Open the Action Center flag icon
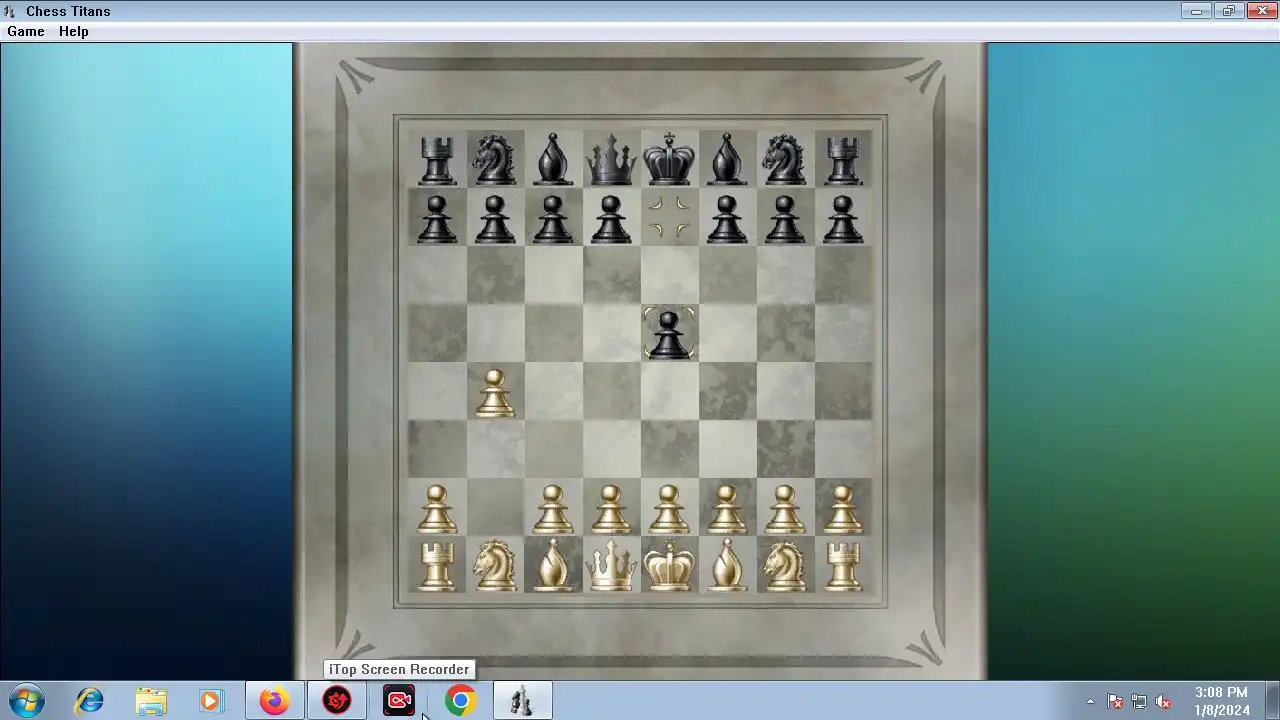 coord(1115,702)
